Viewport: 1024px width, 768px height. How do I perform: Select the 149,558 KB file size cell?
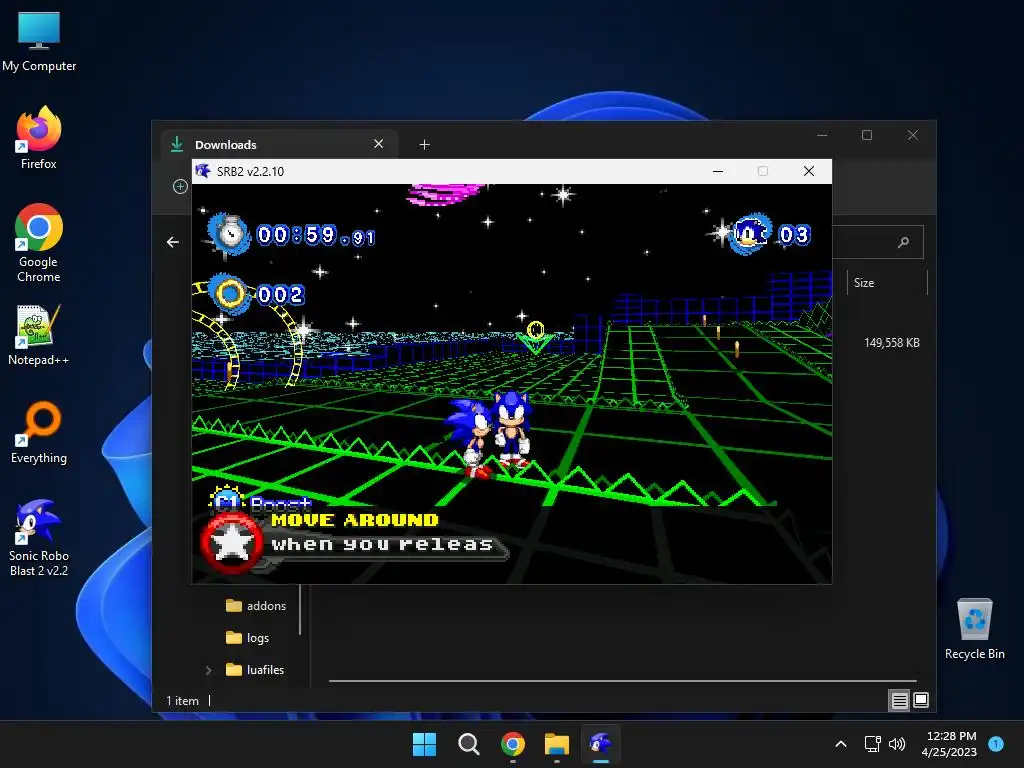891,343
